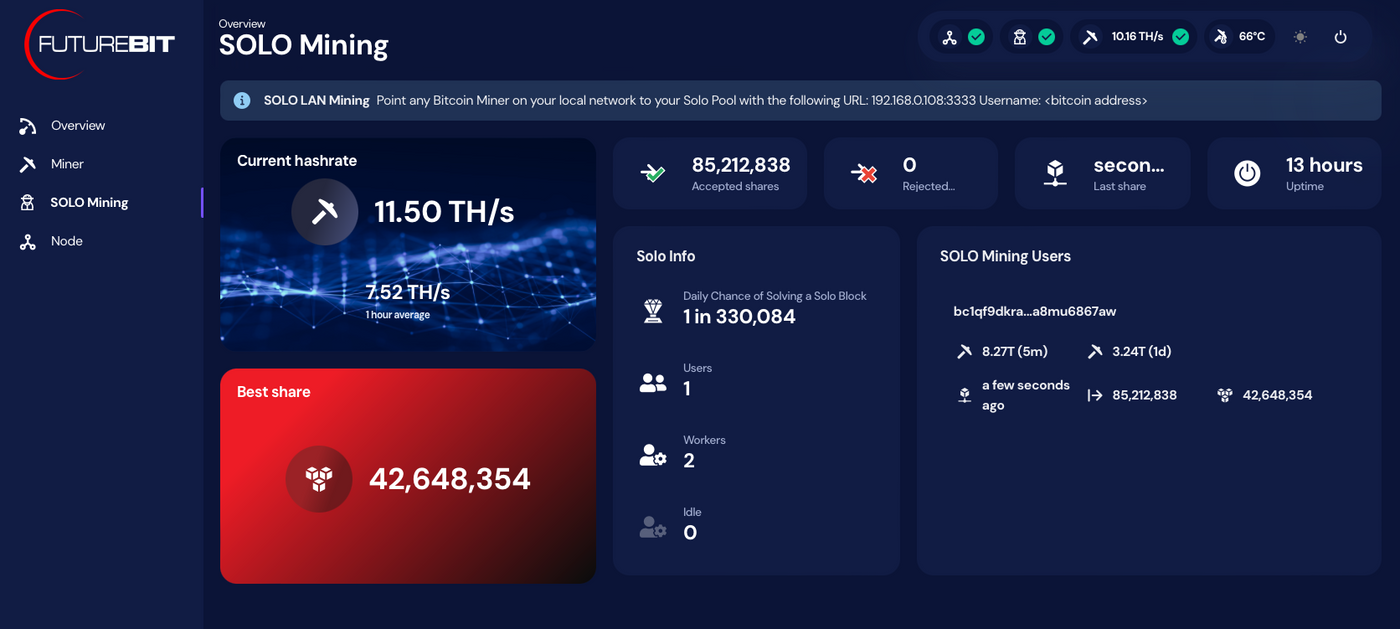Toggle the light theme sun icon
The height and width of the screenshot is (629, 1400).
tap(1300, 36)
